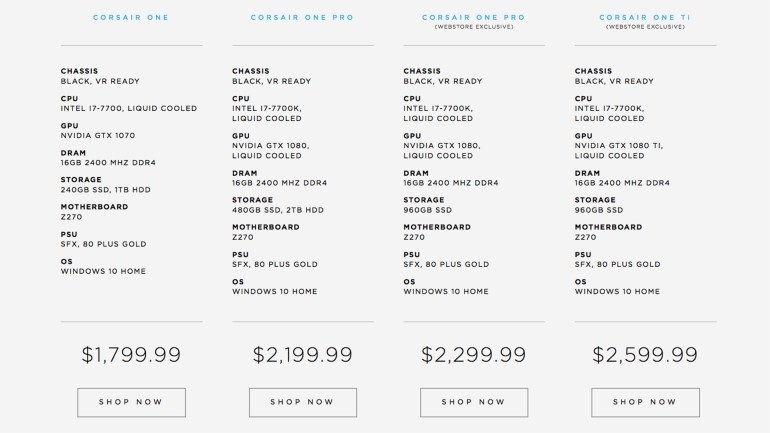Screen dimensions: 770x433
Task: Click Shop Now under the $2,199.99 price
Action: [302, 402]
